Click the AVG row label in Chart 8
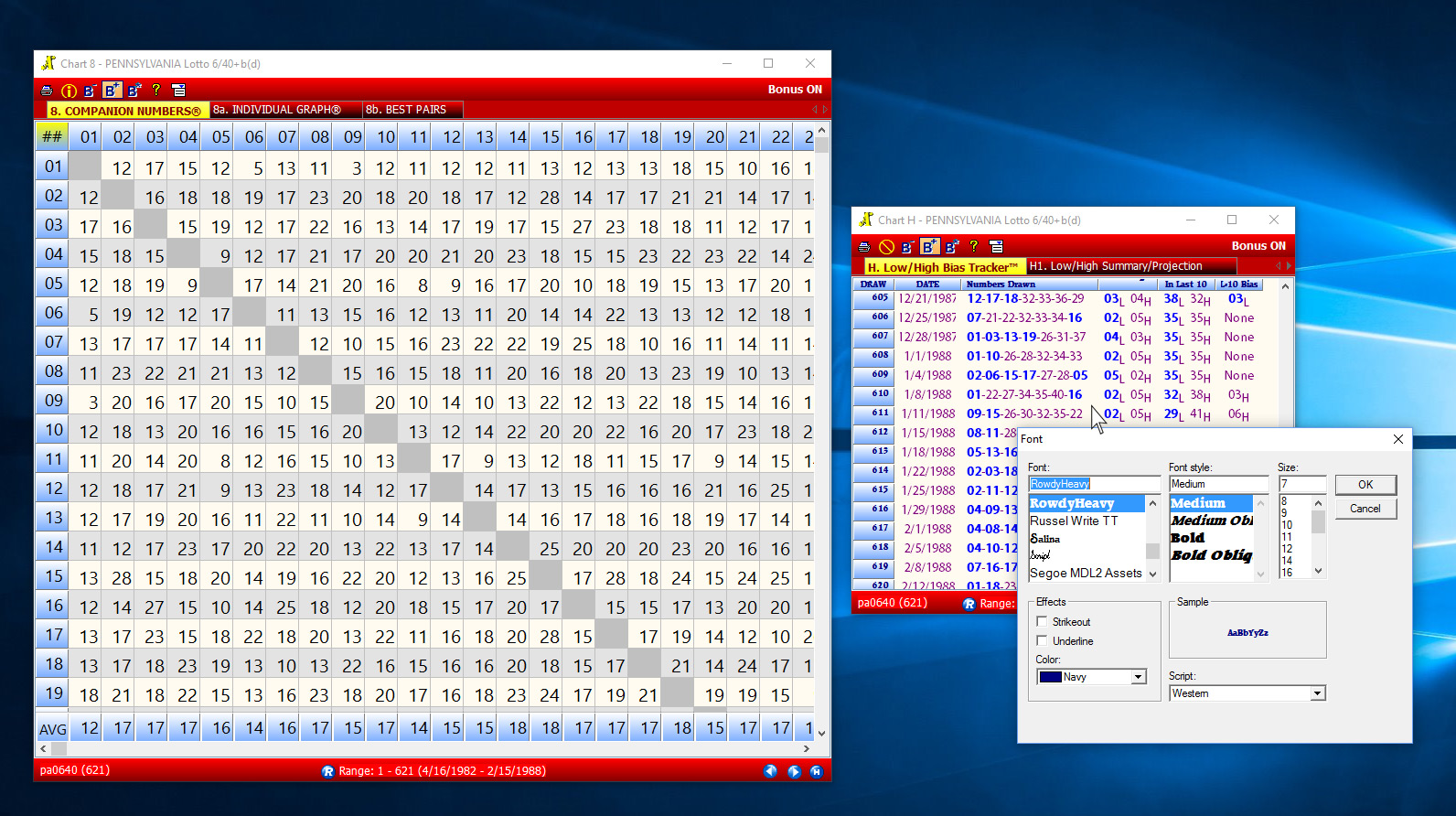This screenshot has height=816, width=1456. coord(52,729)
